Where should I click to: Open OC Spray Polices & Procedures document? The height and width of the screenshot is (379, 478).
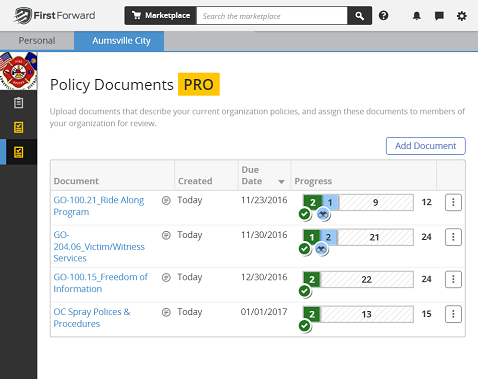click(x=92, y=318)
